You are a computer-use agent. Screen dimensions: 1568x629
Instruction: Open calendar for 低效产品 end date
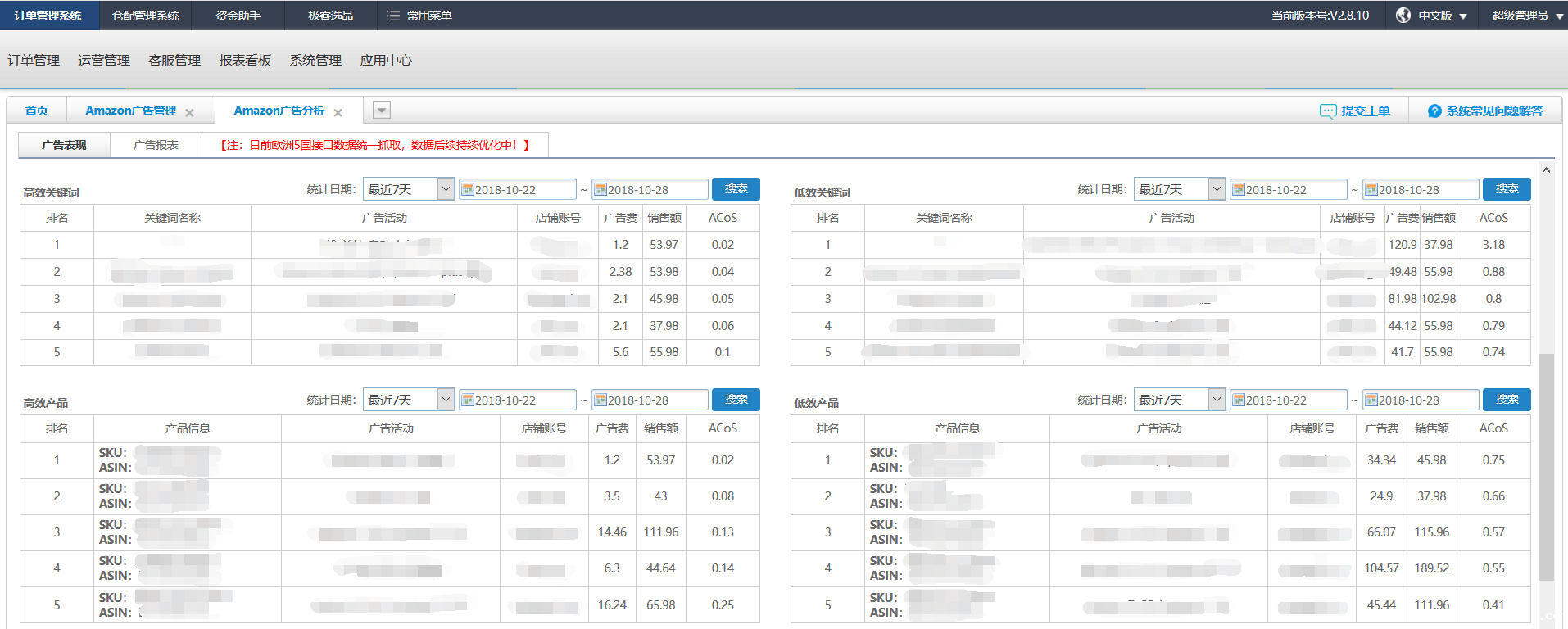1371,400
